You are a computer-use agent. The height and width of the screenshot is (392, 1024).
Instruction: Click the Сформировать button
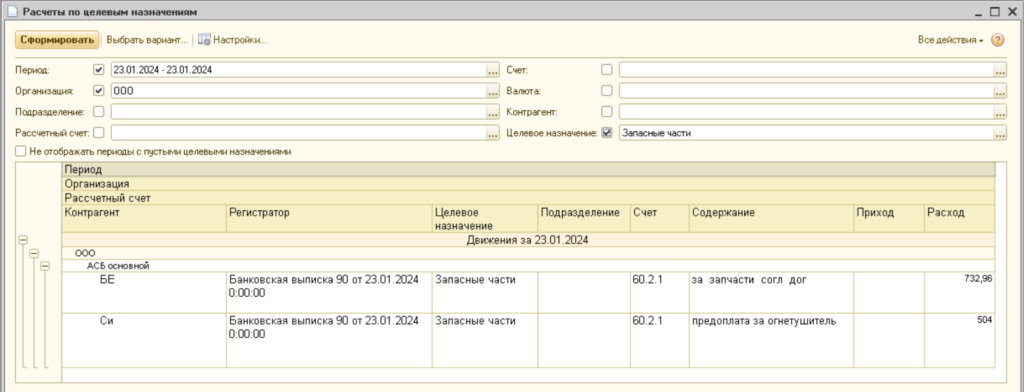coord(57,40)
